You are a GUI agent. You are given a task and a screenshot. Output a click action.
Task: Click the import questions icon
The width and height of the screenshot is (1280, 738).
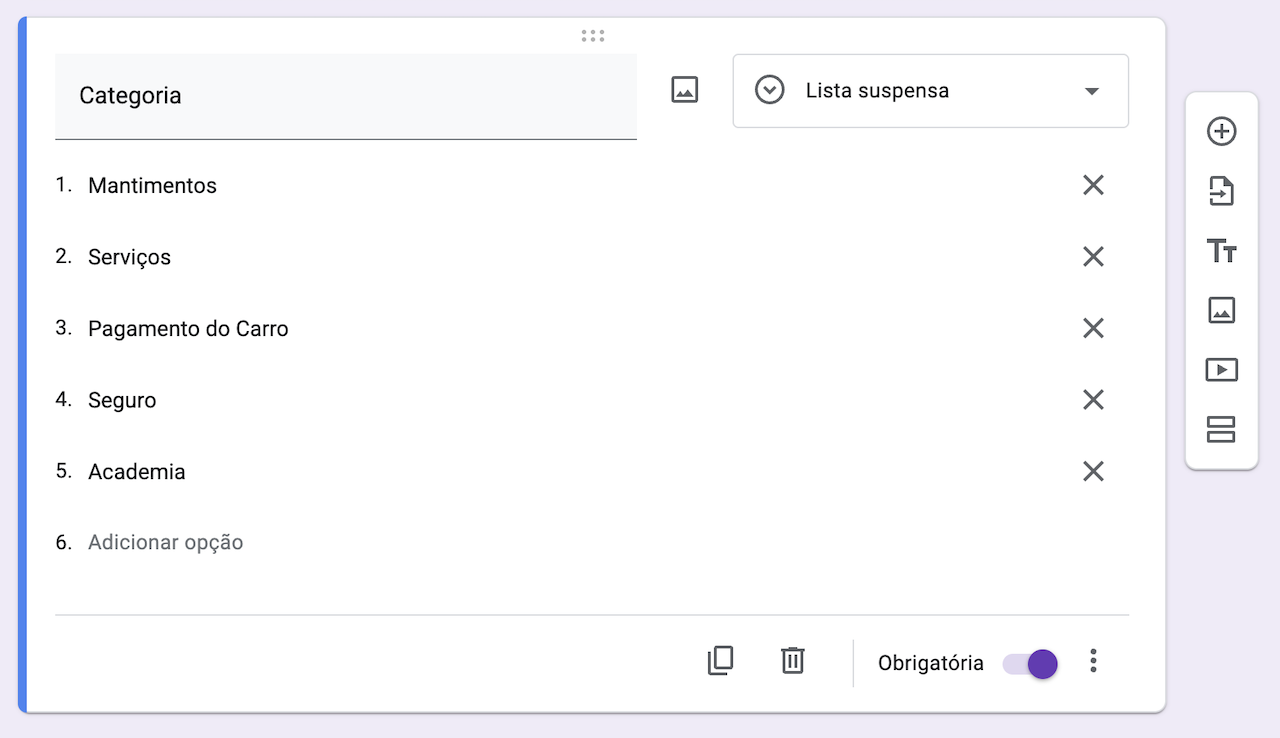pyautogui.click(x=1221, y=191)
